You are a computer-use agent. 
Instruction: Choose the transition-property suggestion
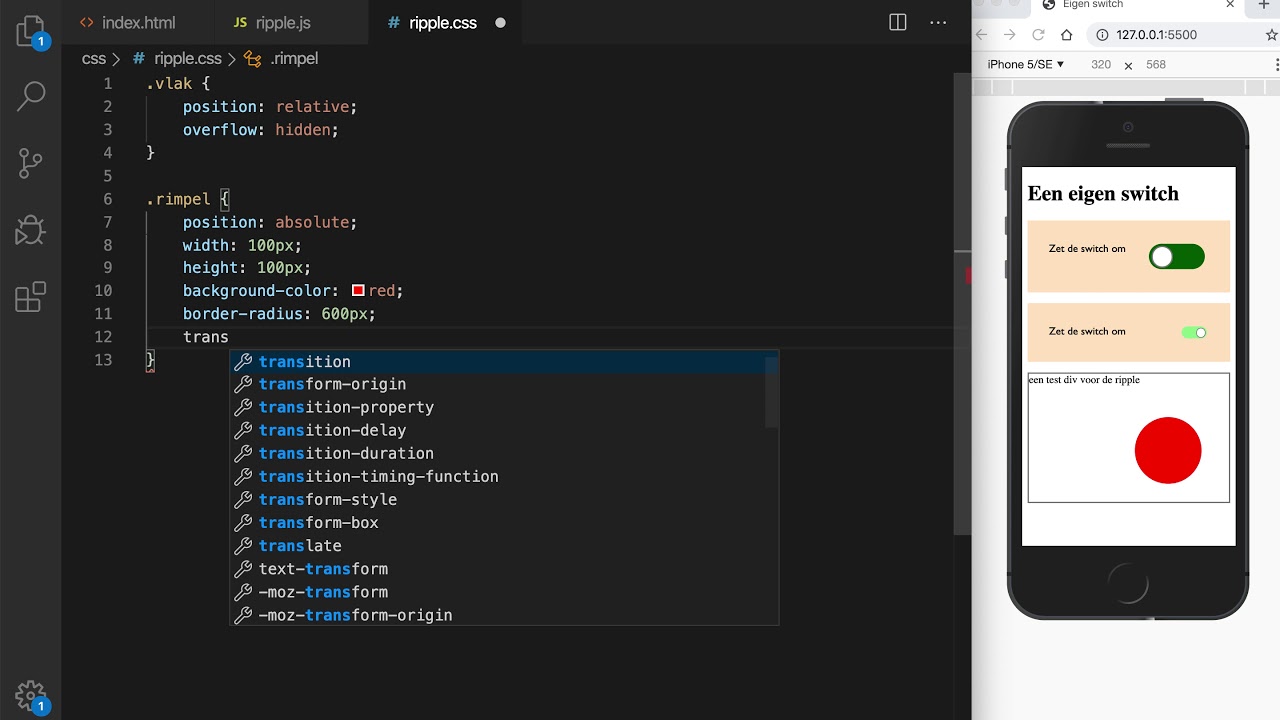(504, 408)
